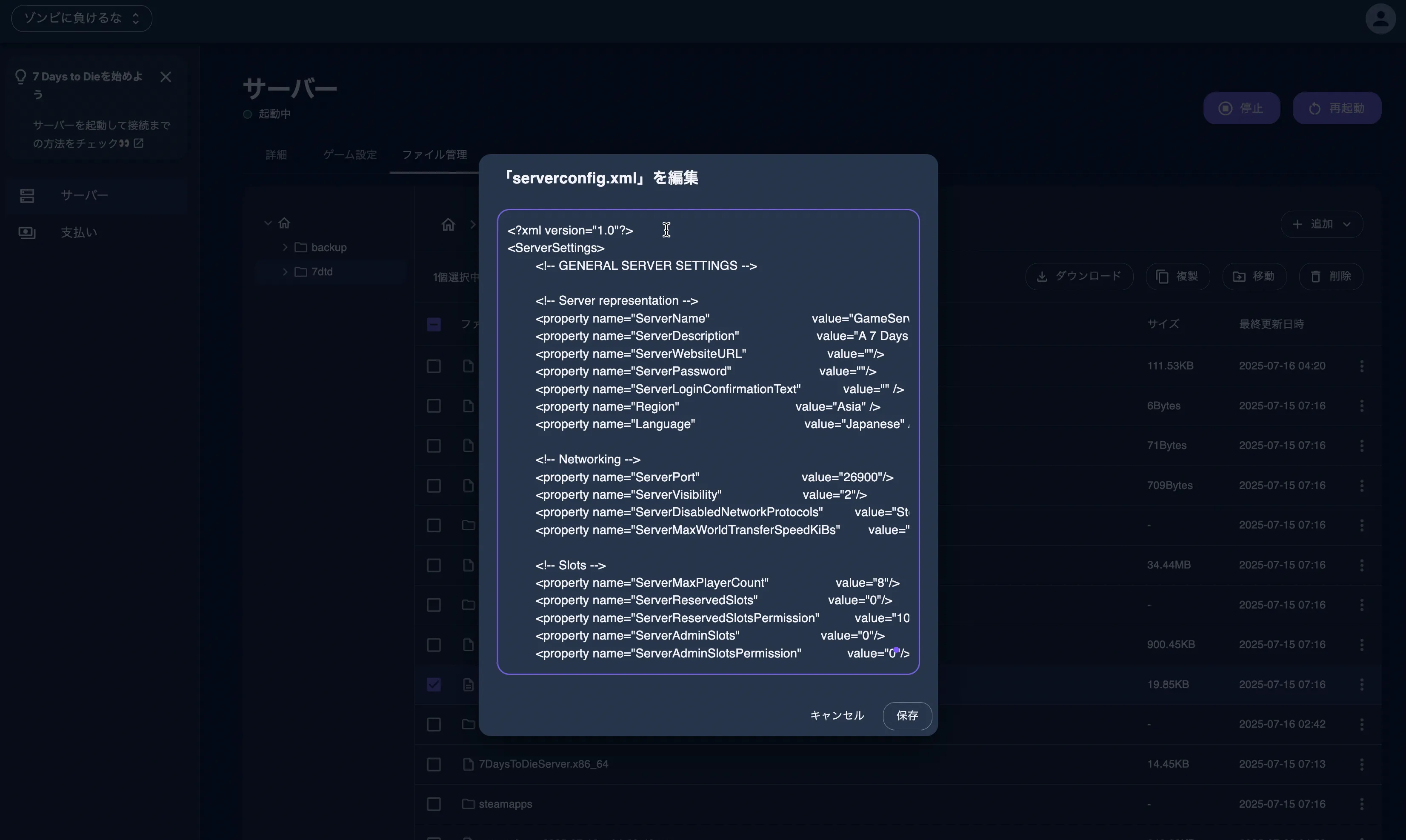Viewport: 1406px width, 840px height.
Task: Click the user account avatar icon
Action: 1380,19
